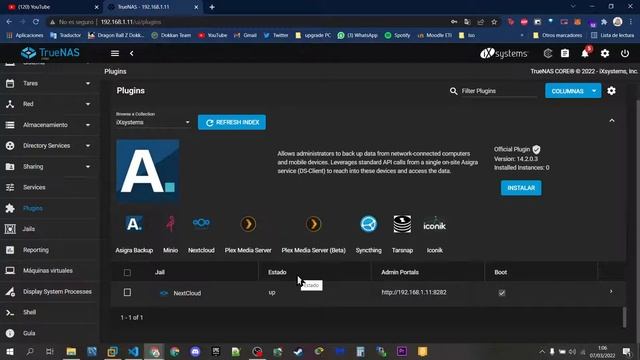The image size is (640, 360).
Task: Click the REFRESH INDEX button
Action: [x=232, y=122]
